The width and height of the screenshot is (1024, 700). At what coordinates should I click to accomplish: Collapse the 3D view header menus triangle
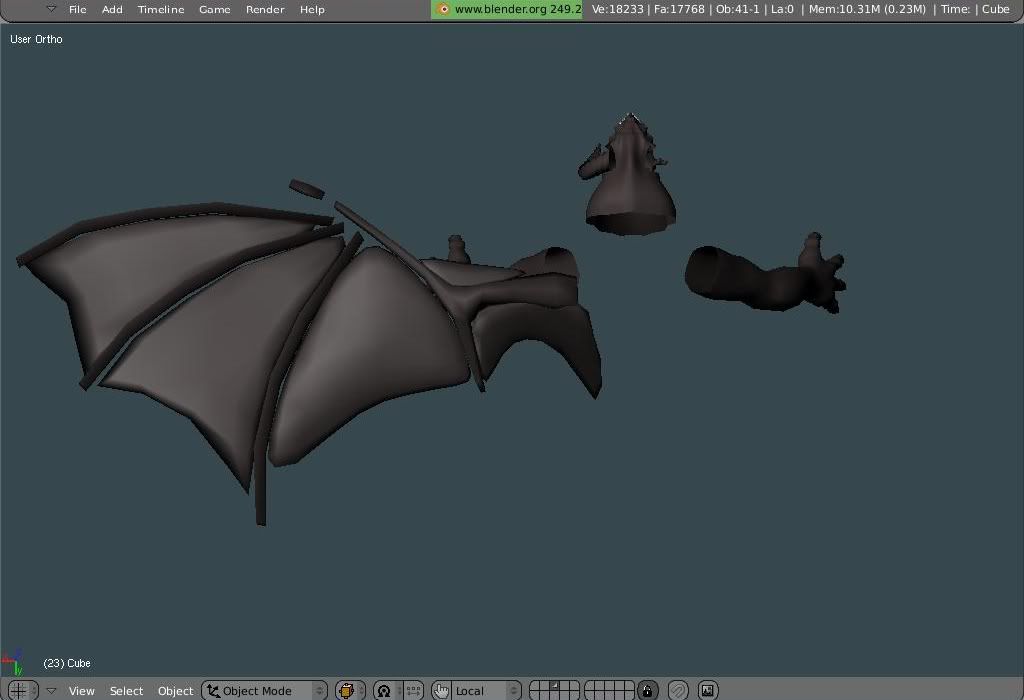point(51,690)
